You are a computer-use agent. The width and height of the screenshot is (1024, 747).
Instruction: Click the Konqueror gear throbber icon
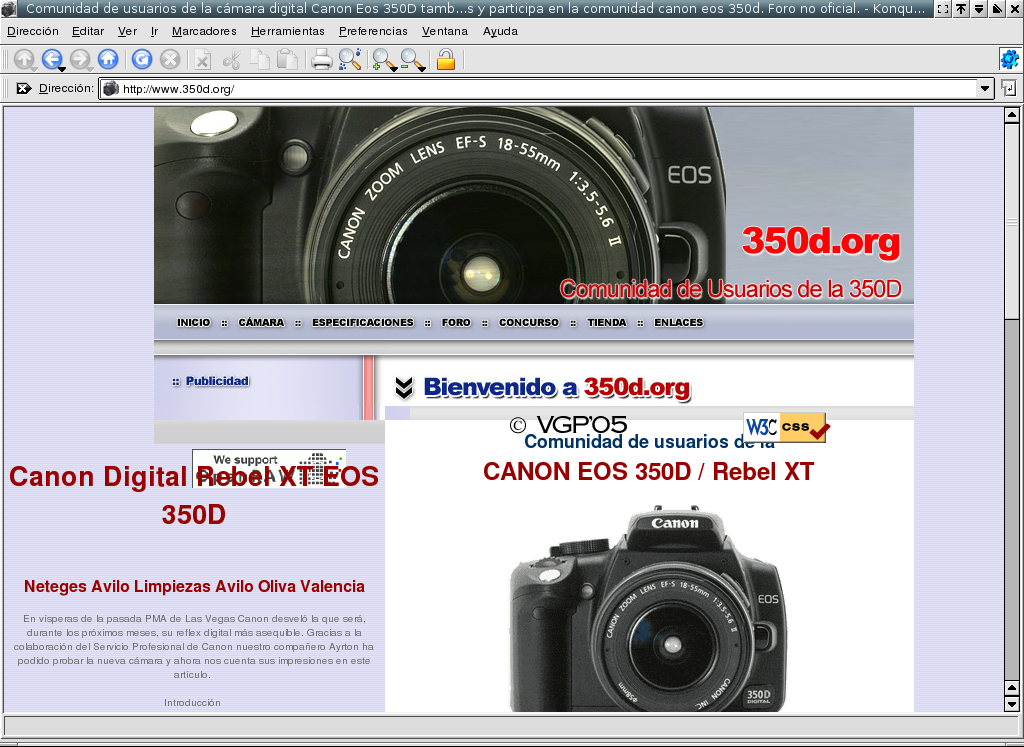pos(1009,60)
